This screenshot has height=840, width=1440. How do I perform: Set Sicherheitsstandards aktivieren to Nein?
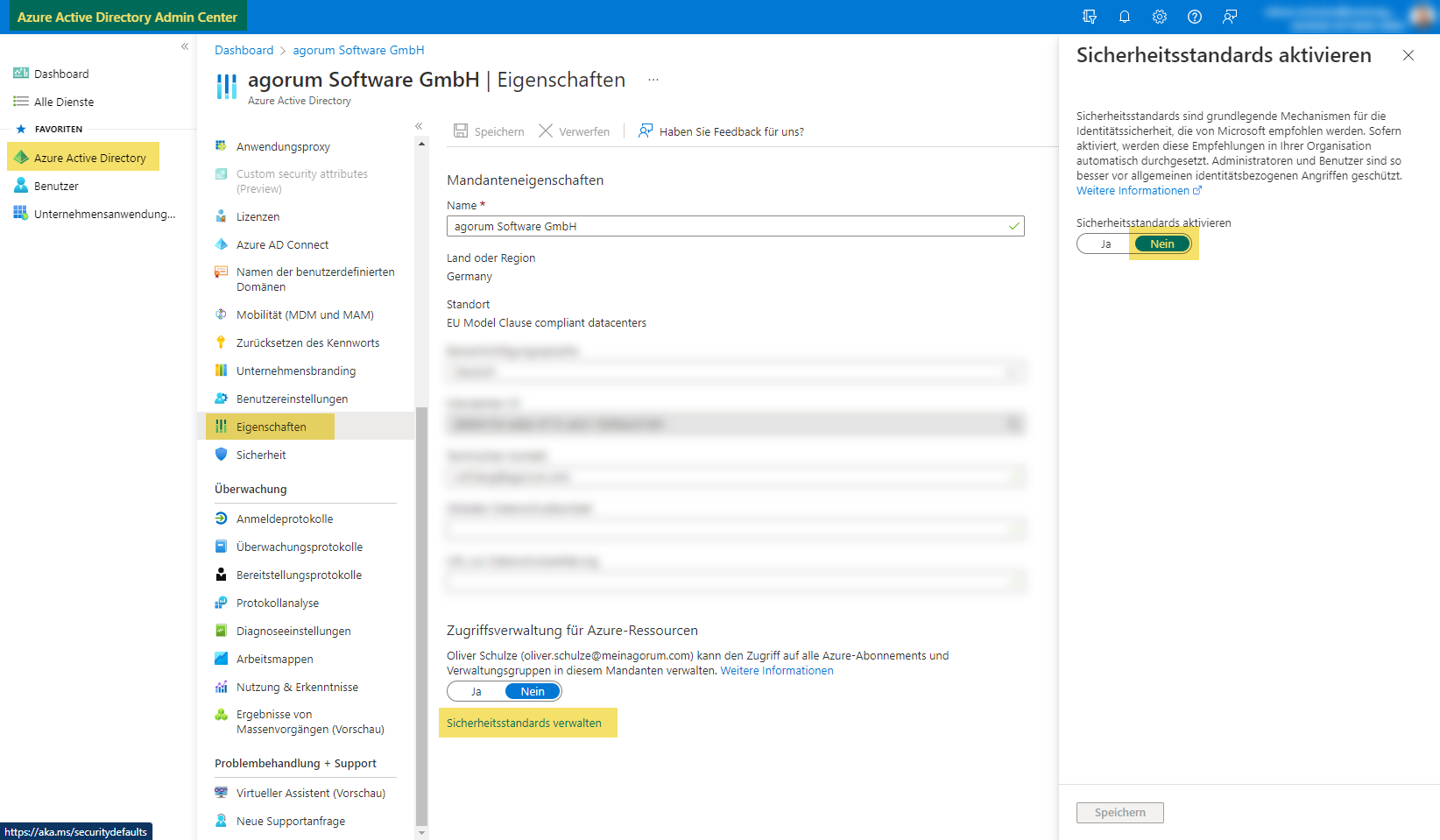(x=1162, y=244)
